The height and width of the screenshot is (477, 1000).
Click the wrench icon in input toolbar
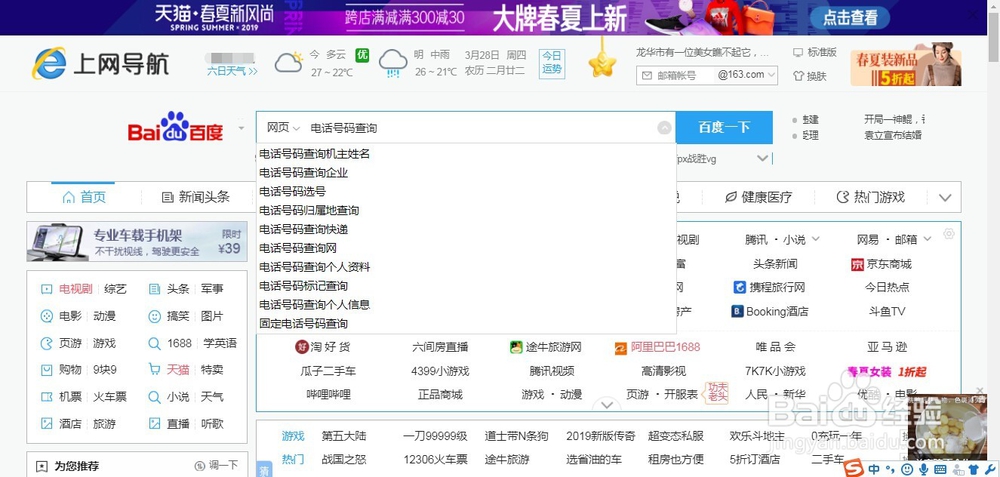pyautogui.click(x=990, y=469)
